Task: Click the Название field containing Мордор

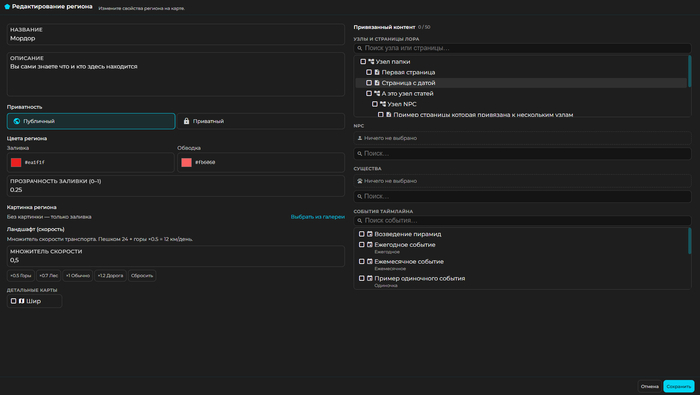Action: (x=176, y=34)
